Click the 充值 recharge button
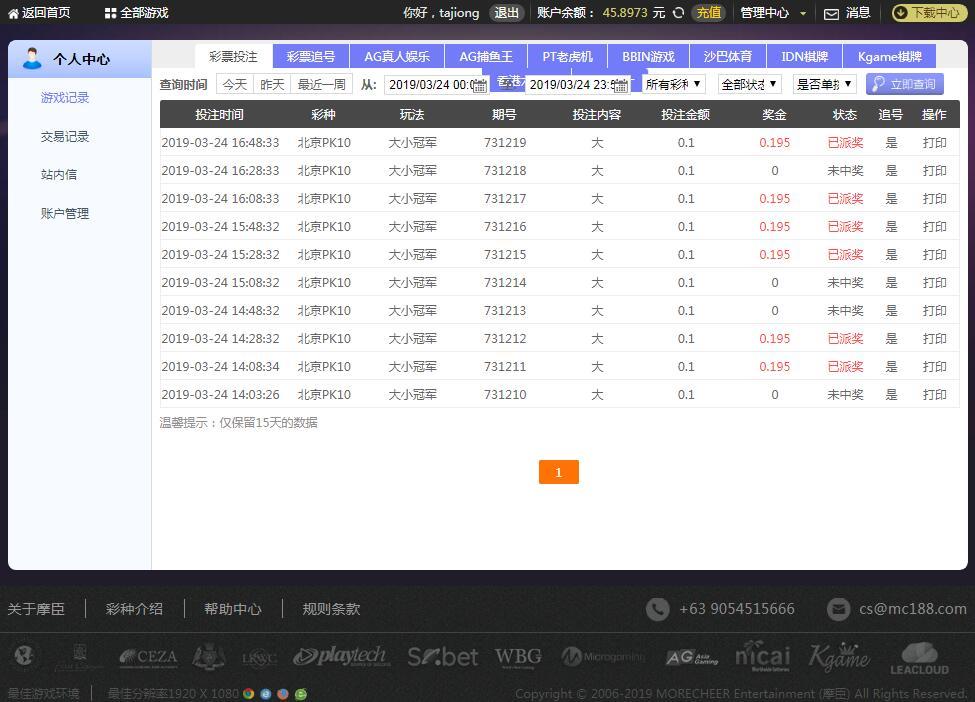Viewport: 975px width, 702px height. [x=708, y=13]
